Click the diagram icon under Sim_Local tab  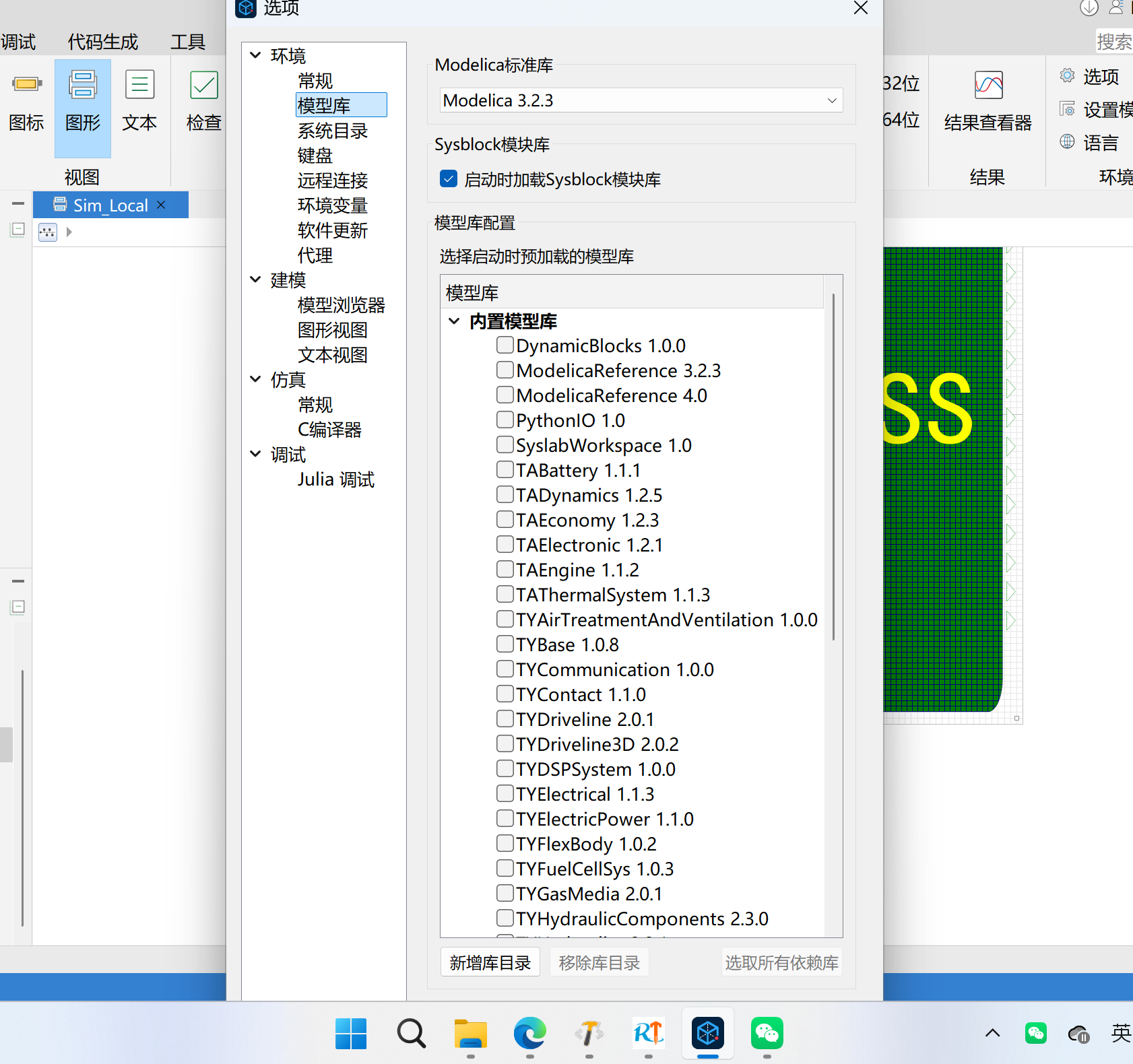(x=48, y=232)
